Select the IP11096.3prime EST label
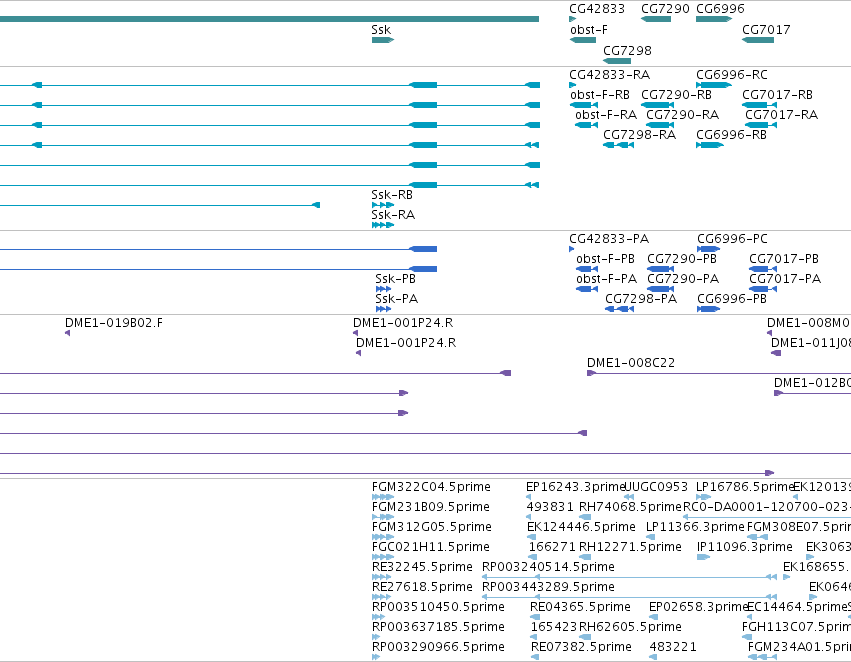 (x=745, y=547)
